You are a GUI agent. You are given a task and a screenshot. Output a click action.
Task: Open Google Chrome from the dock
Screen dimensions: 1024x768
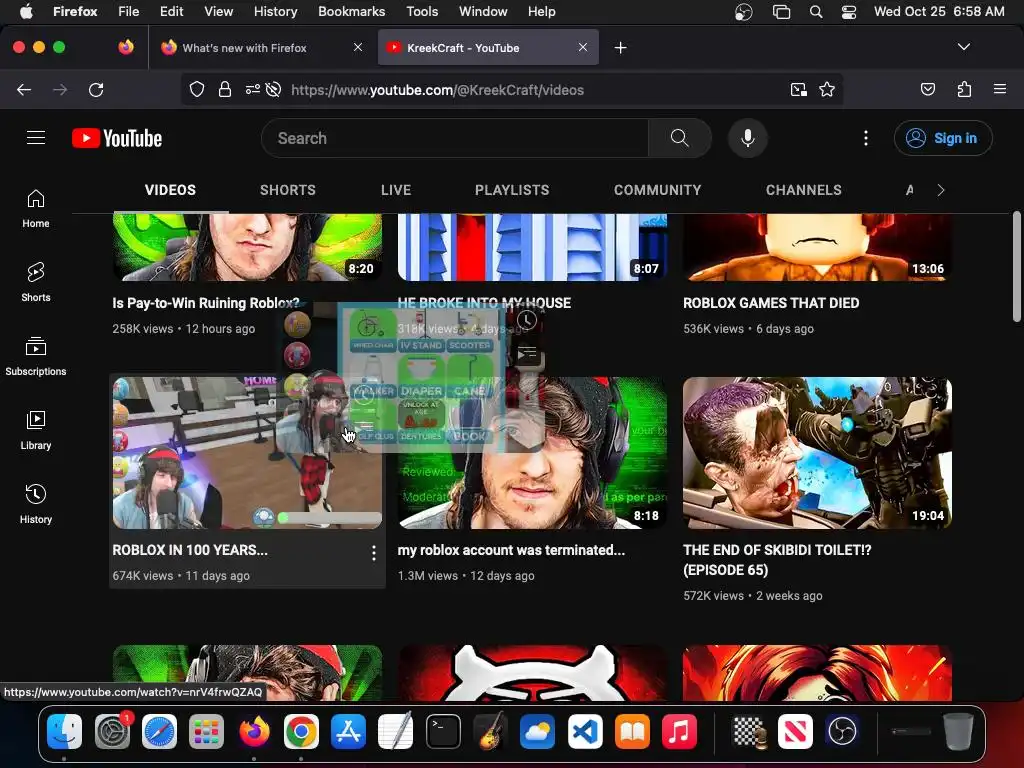click(x=301, y=731)
